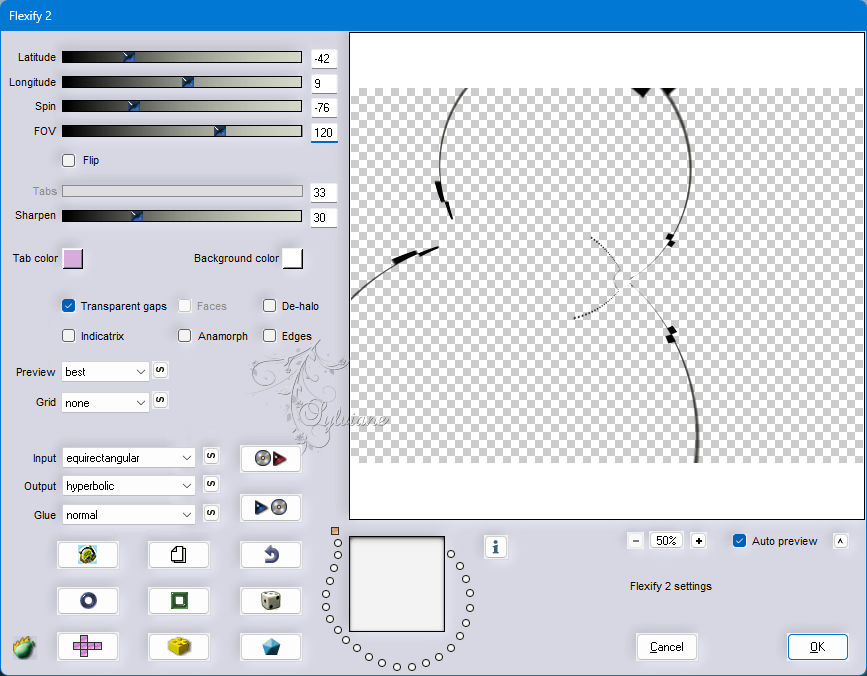Click the blue undo arrow icon button

270,554
